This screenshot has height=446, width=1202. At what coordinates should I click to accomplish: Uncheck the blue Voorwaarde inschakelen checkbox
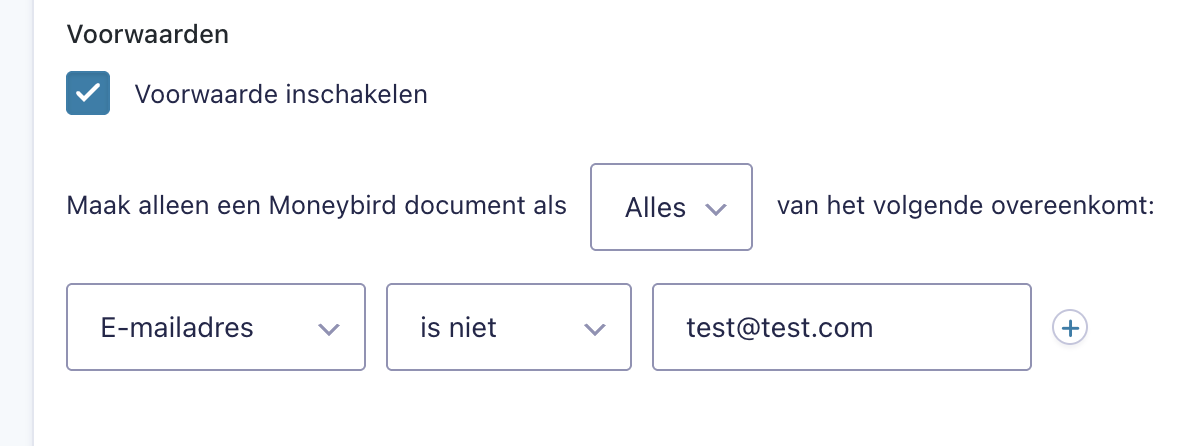88,94
